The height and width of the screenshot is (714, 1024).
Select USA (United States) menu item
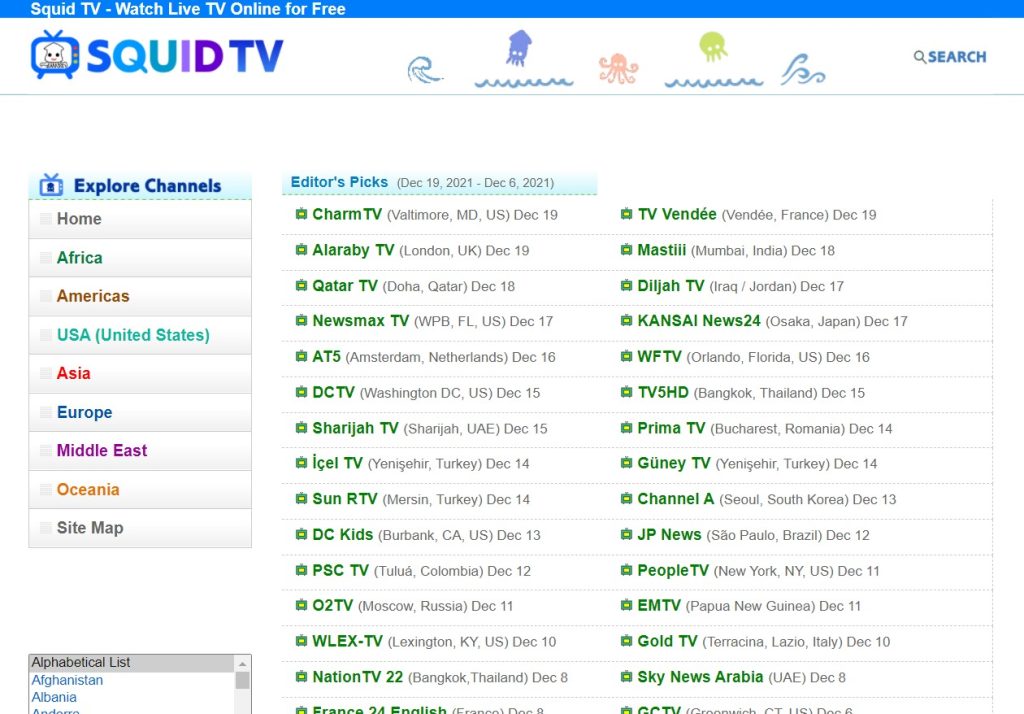pyautogui.click(x=140, y=334)
